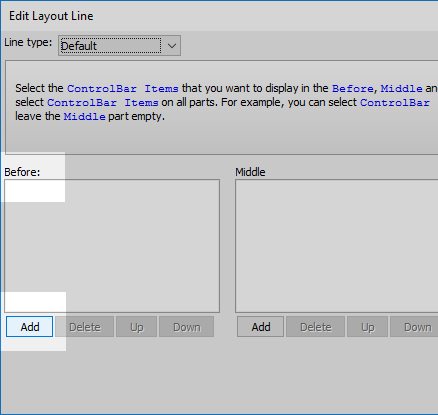Follow the blue Before link in description
The width and height of the screenshot is (438, 415).
(353, 89)
